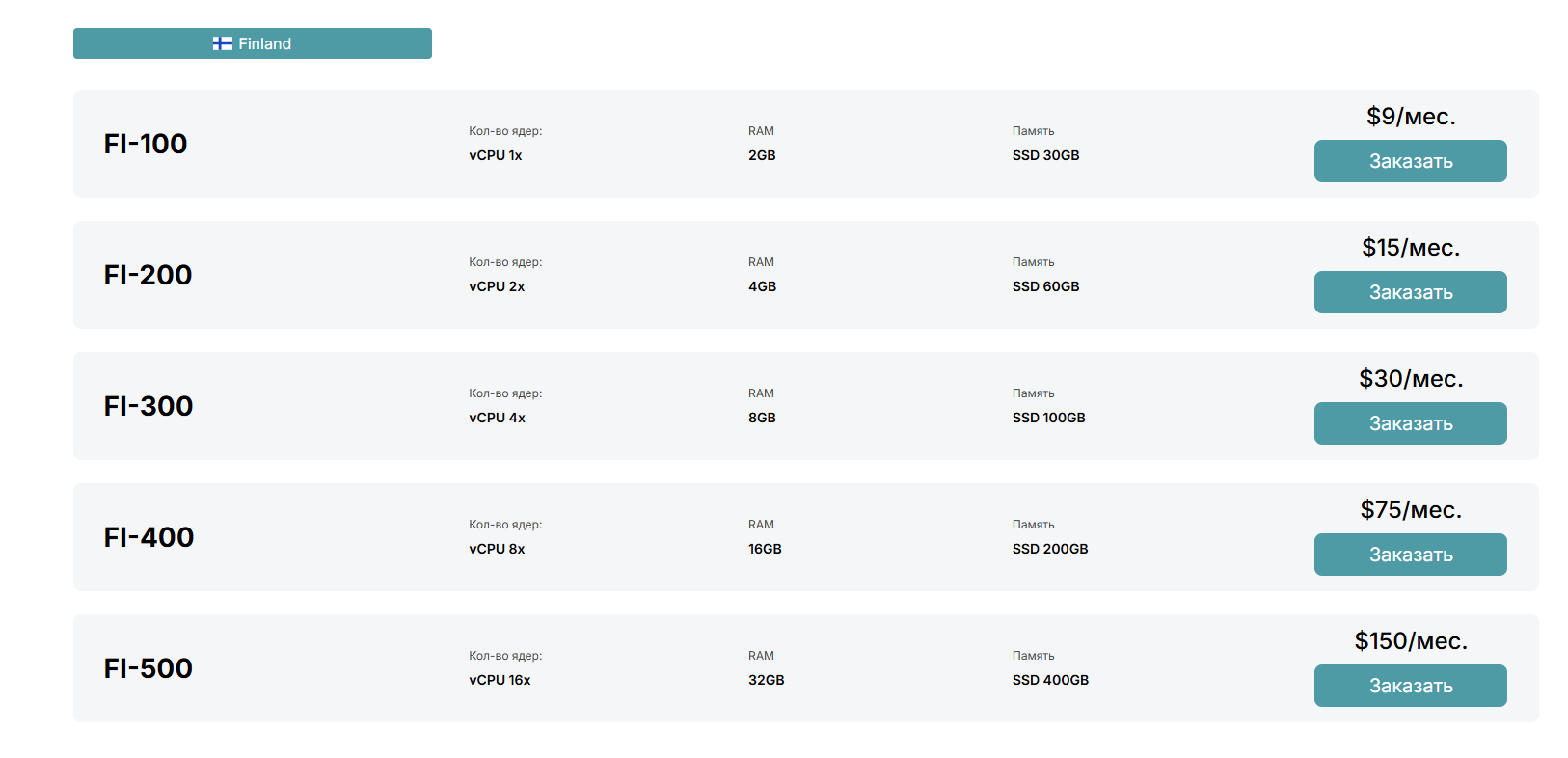Screen dimensions: 1568x758
Task: Order the FI-100 plan
Action: 1410,161
